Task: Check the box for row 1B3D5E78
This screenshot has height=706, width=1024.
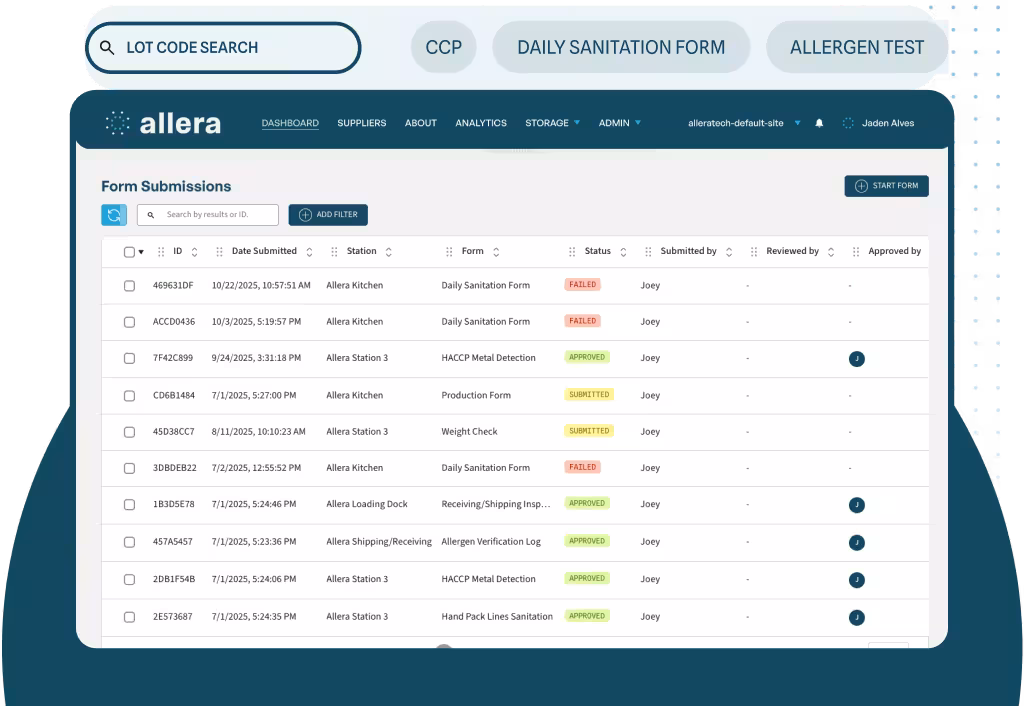Action: (129, 505)
